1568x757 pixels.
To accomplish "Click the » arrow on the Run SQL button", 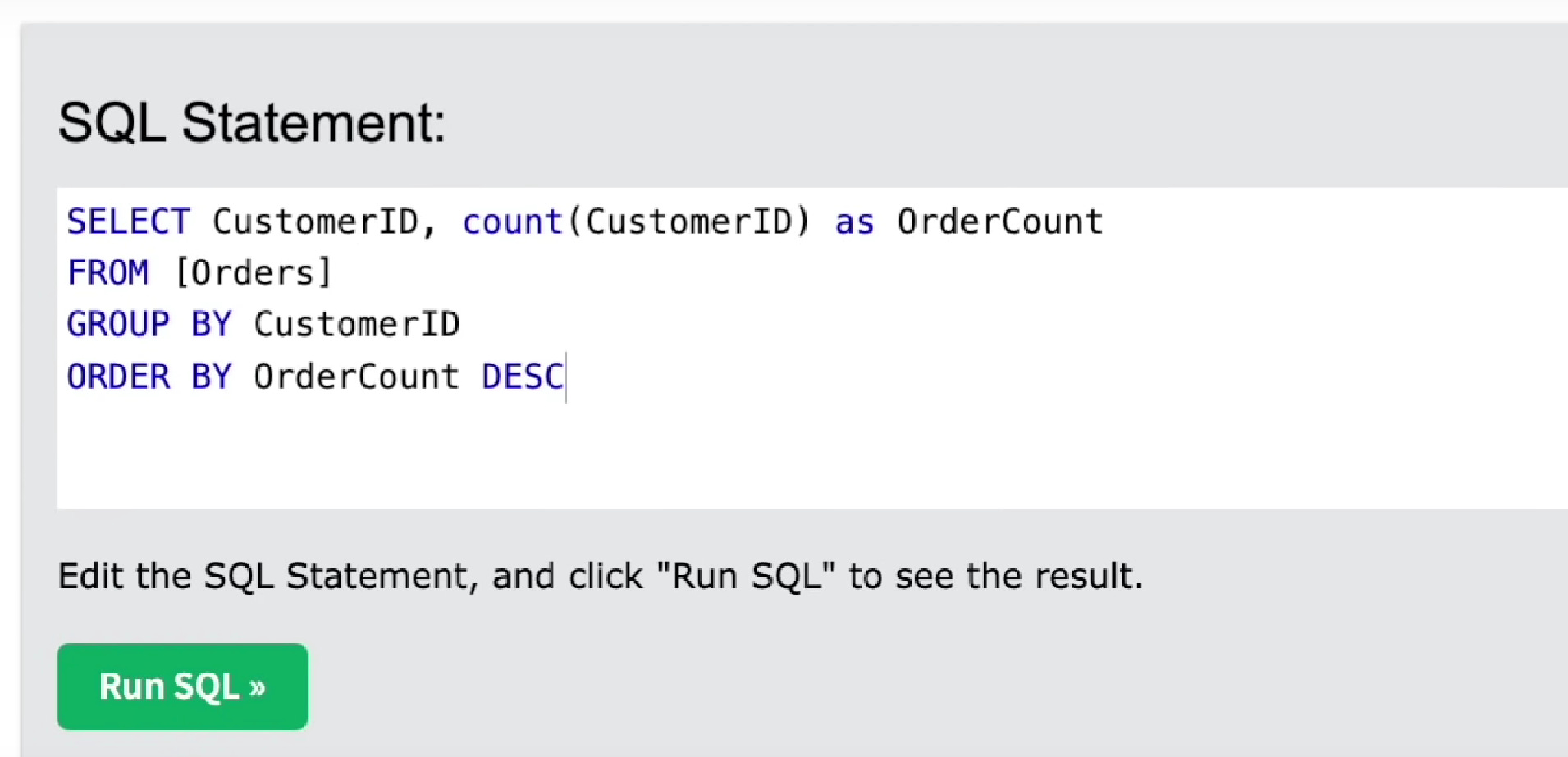I will coord(256,686).
